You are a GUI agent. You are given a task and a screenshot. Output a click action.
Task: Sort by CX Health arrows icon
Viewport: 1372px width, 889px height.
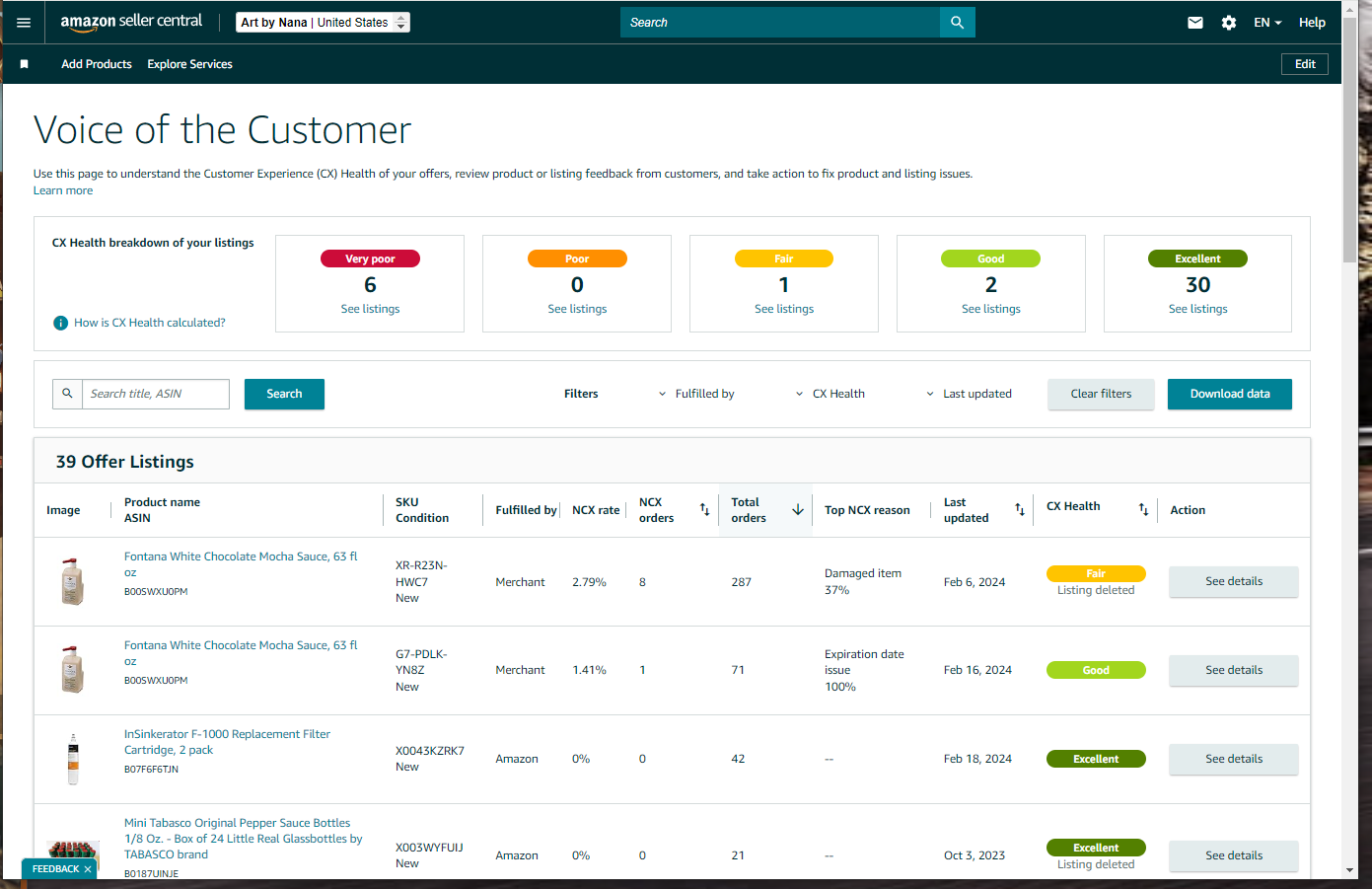coord(1143,510)
